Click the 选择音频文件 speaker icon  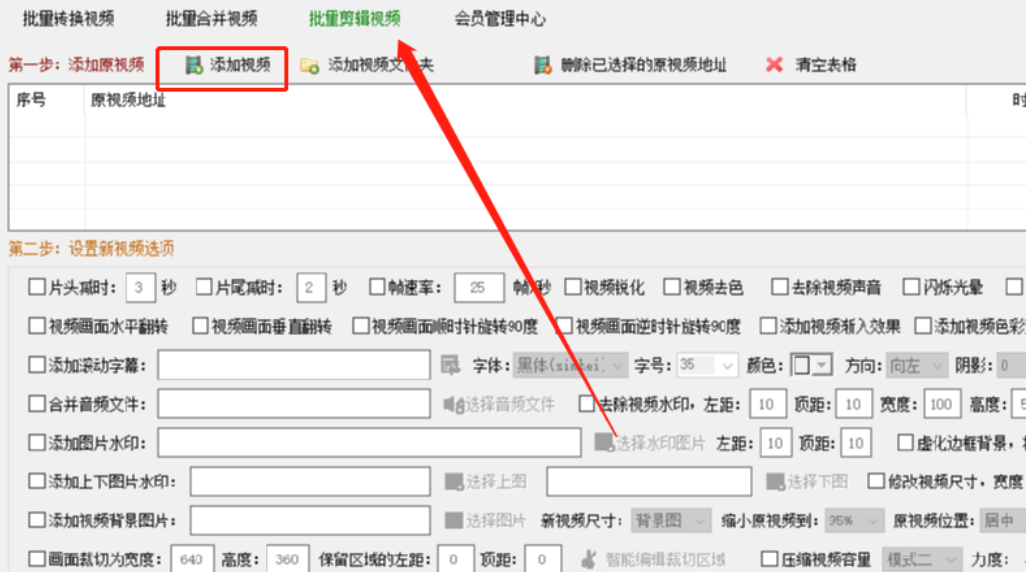(x=453, y=404)
